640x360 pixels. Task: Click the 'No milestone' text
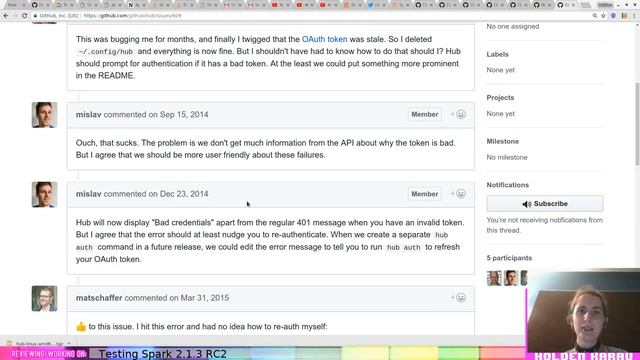(x=507, y=157)
